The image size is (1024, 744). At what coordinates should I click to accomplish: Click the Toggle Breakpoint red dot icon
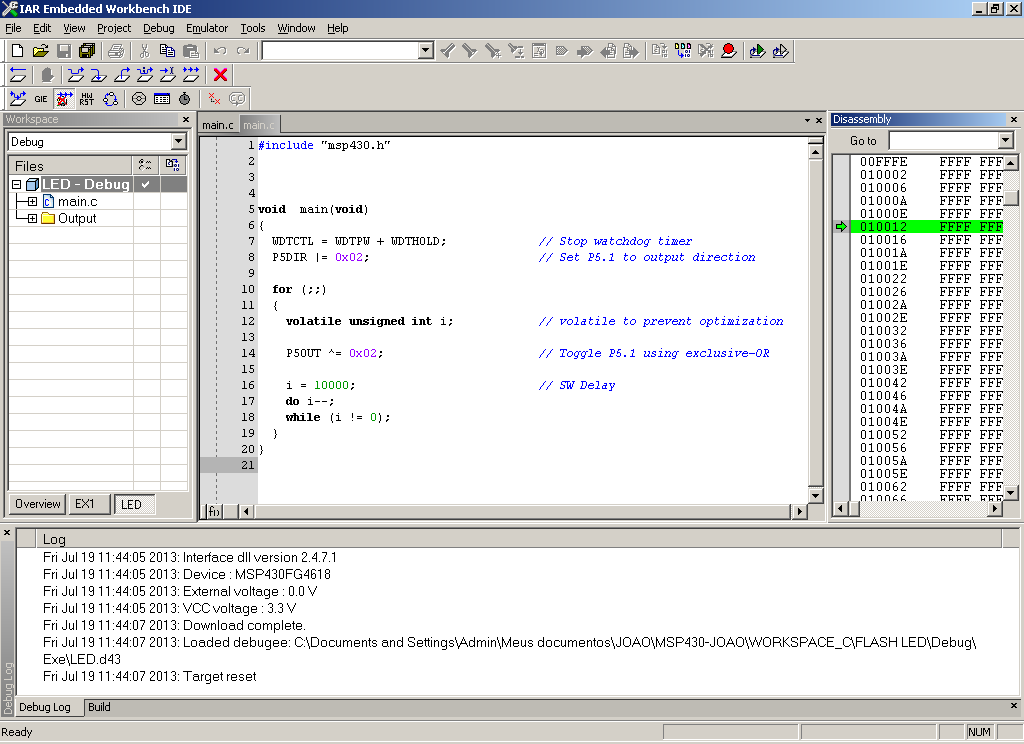pyautogui.click(x=729, y=51)
